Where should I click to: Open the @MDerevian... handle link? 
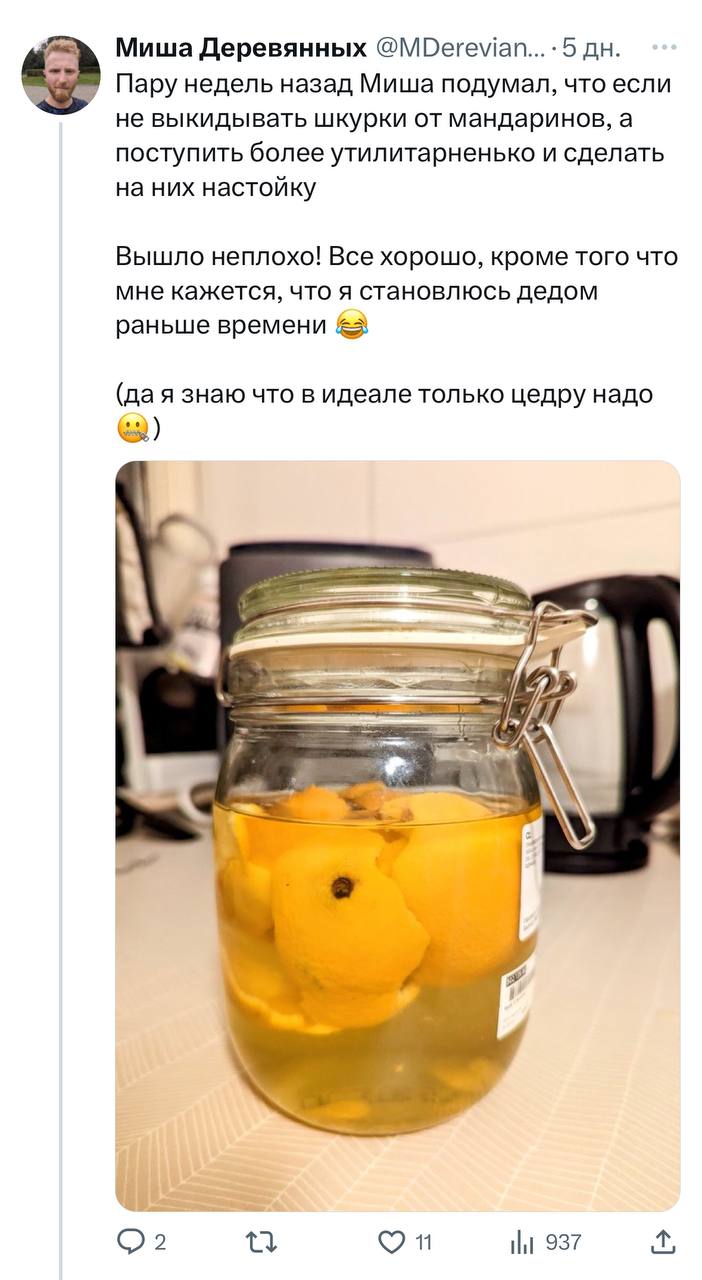[460, 47]
